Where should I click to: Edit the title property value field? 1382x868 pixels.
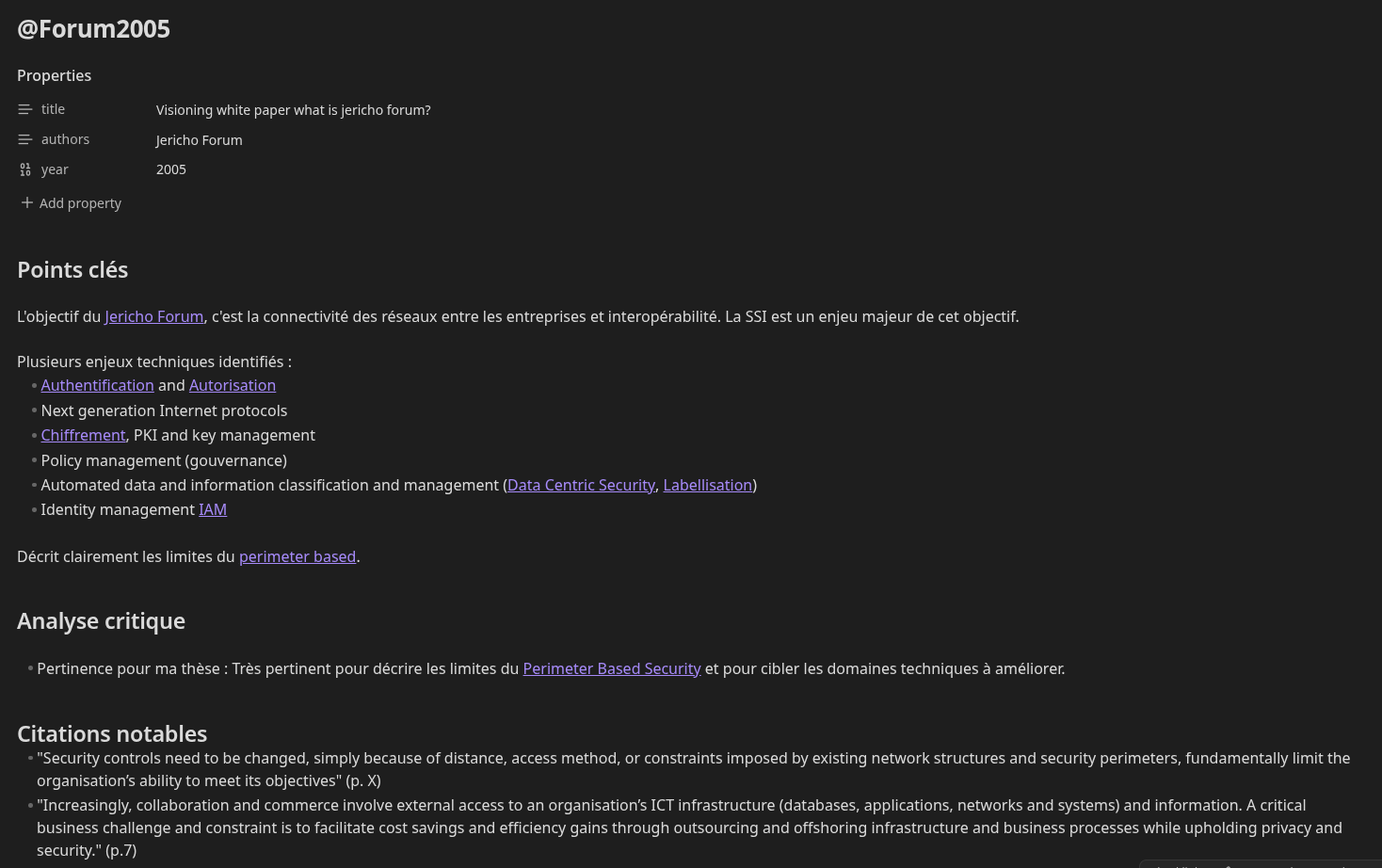[x=293, y=110]
